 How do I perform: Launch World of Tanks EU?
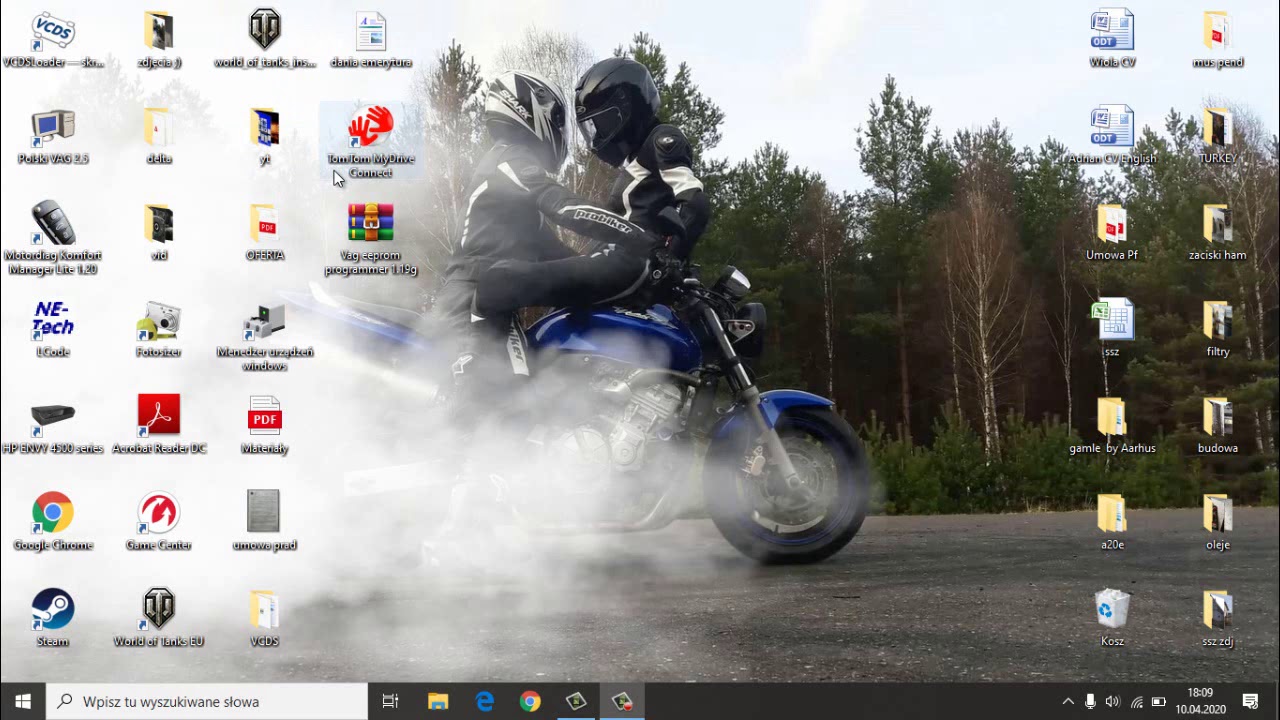(x=159, y=618)
